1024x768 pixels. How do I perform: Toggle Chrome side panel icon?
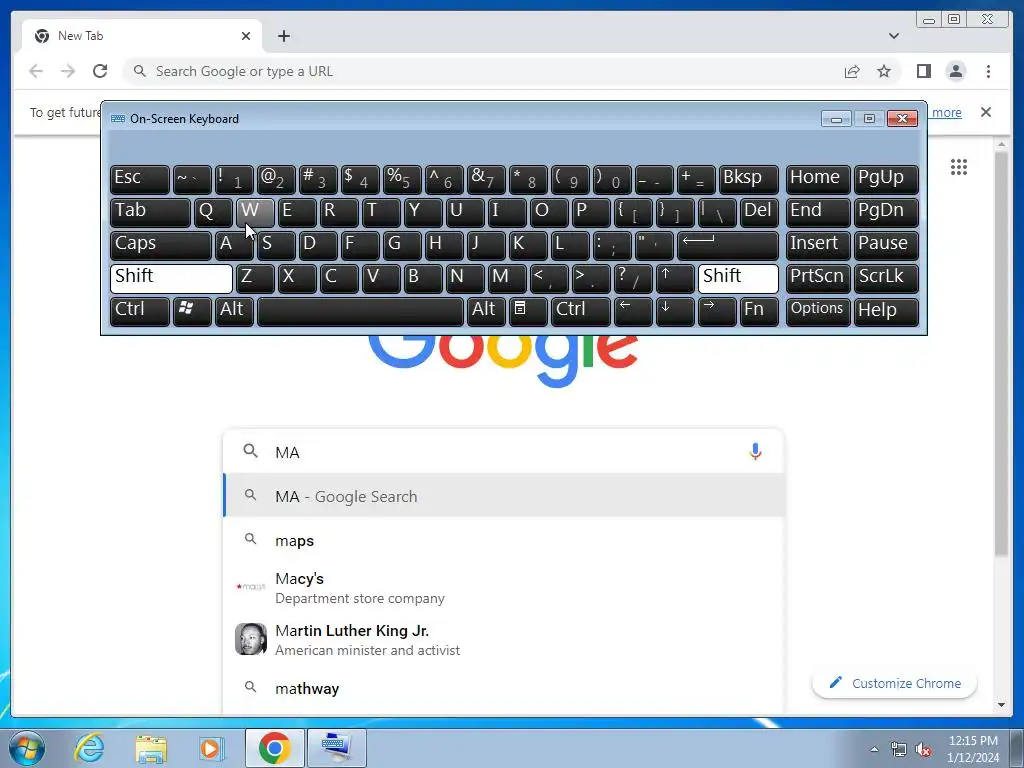pos(923,71)
